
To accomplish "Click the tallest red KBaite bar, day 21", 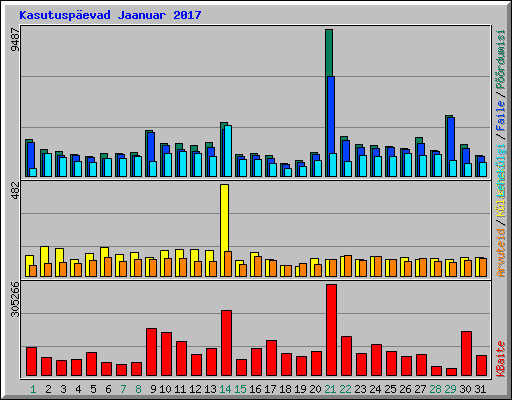I will 331,330.
